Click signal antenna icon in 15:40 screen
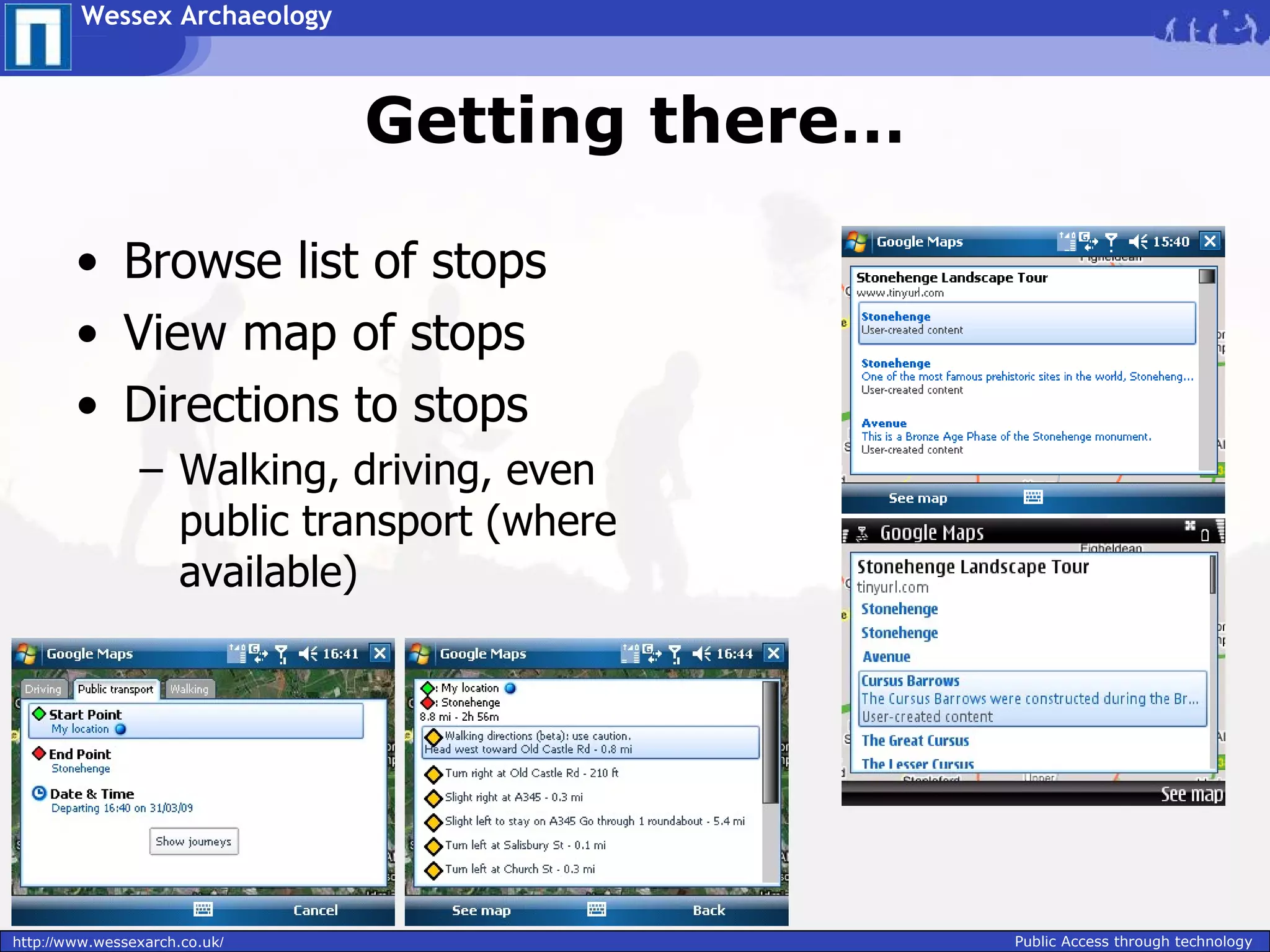 click(1111, 241)
